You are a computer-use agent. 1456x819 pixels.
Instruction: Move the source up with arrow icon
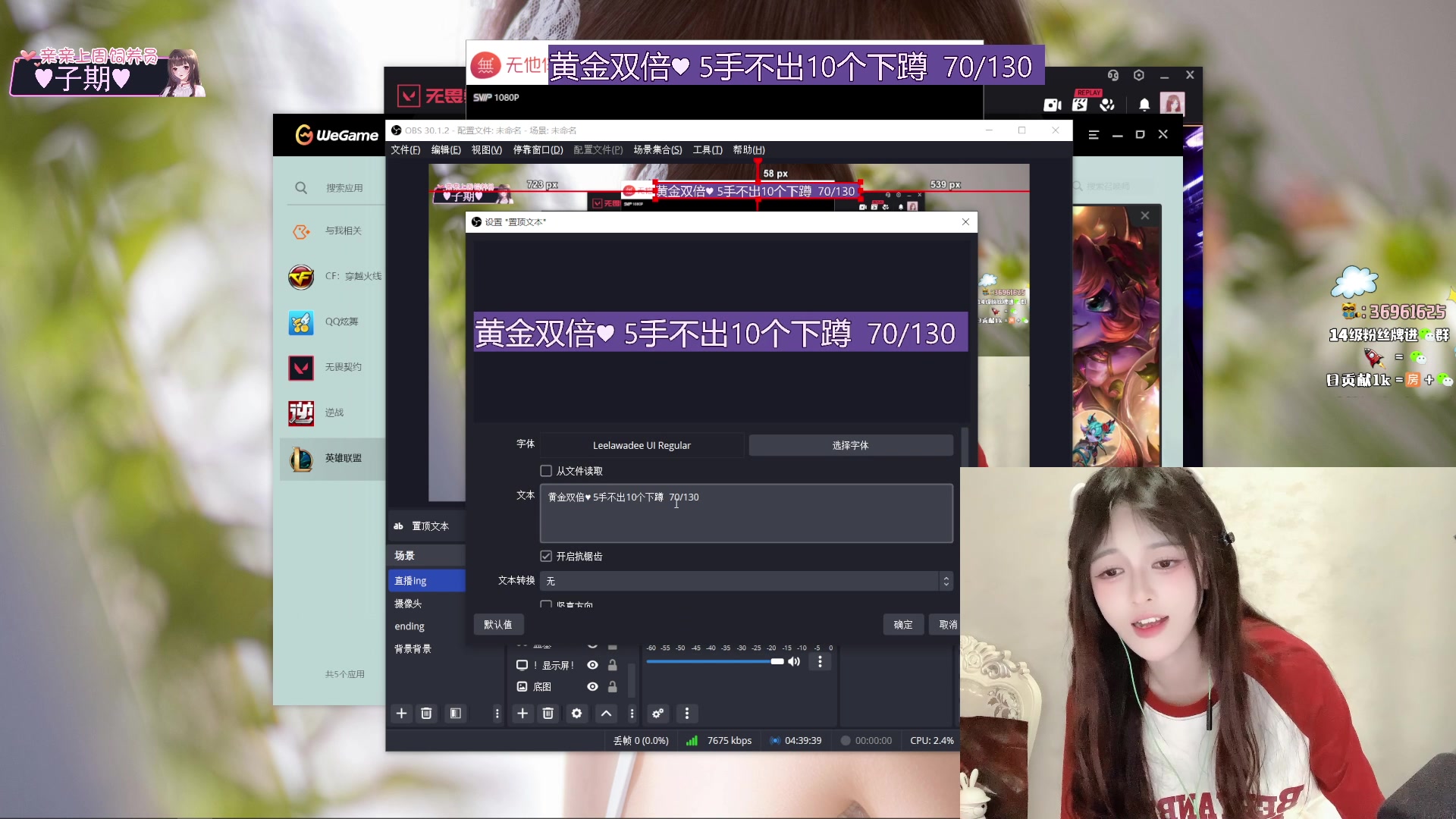point(606,713)
